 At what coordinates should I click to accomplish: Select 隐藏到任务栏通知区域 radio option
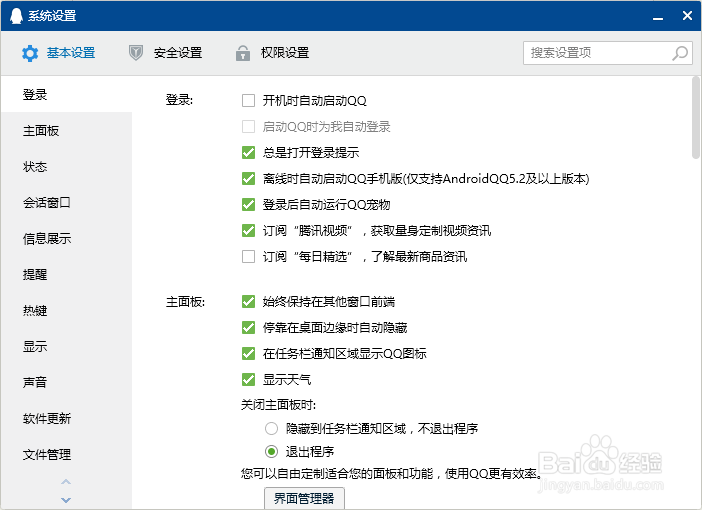tap(271, 429)
